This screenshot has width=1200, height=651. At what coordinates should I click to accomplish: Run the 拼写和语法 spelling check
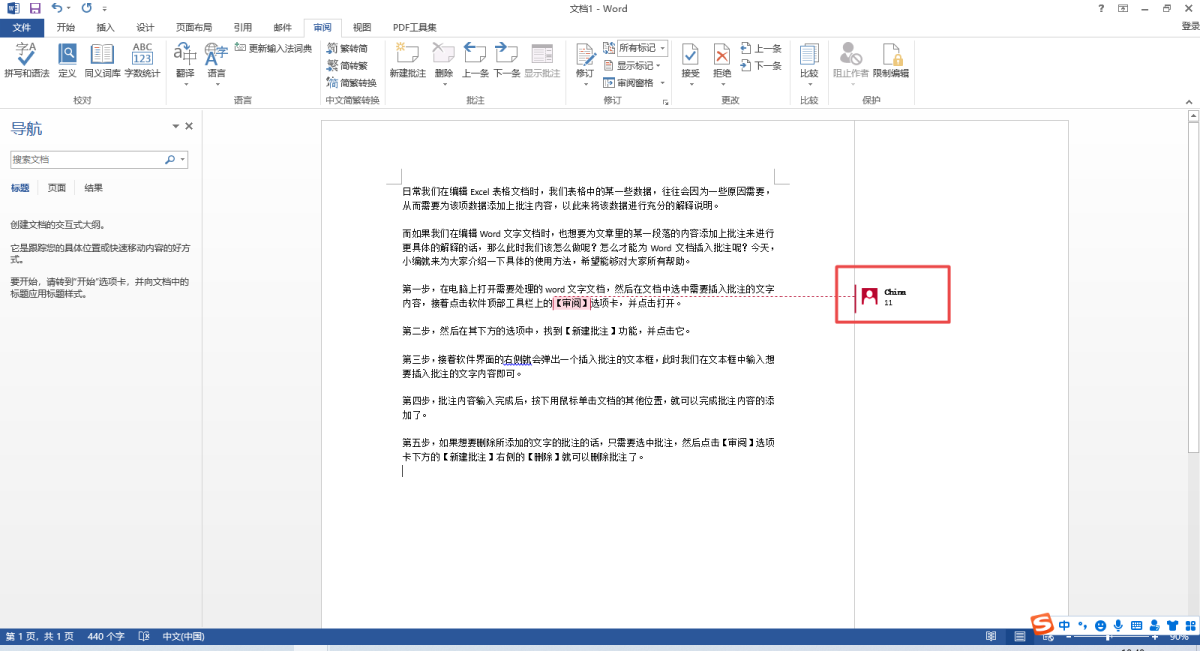tap(26, 60)
